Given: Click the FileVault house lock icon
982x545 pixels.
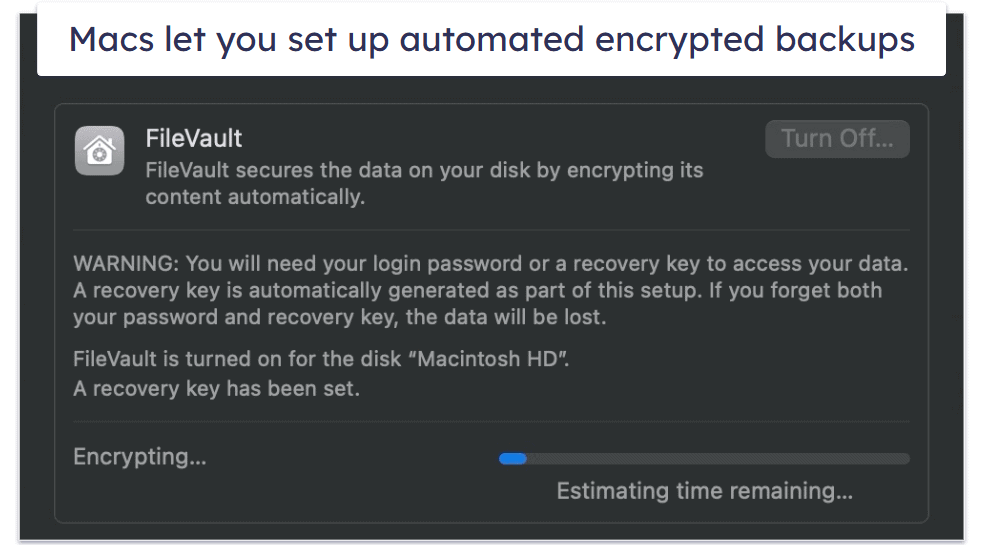Looking at the screenshot, I should 100,151.
